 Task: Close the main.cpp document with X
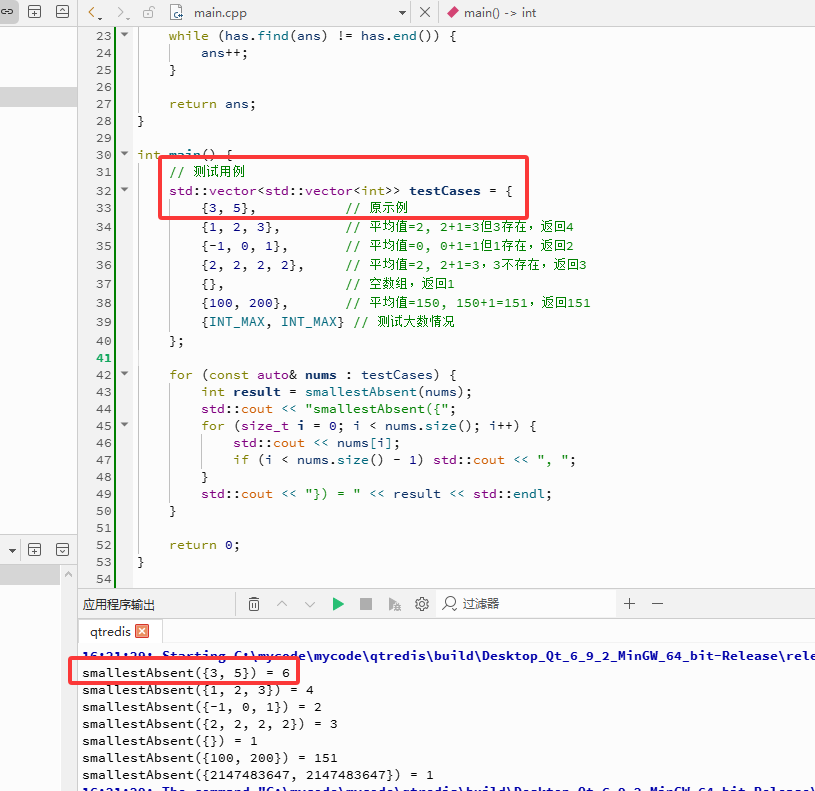(425, 12)
